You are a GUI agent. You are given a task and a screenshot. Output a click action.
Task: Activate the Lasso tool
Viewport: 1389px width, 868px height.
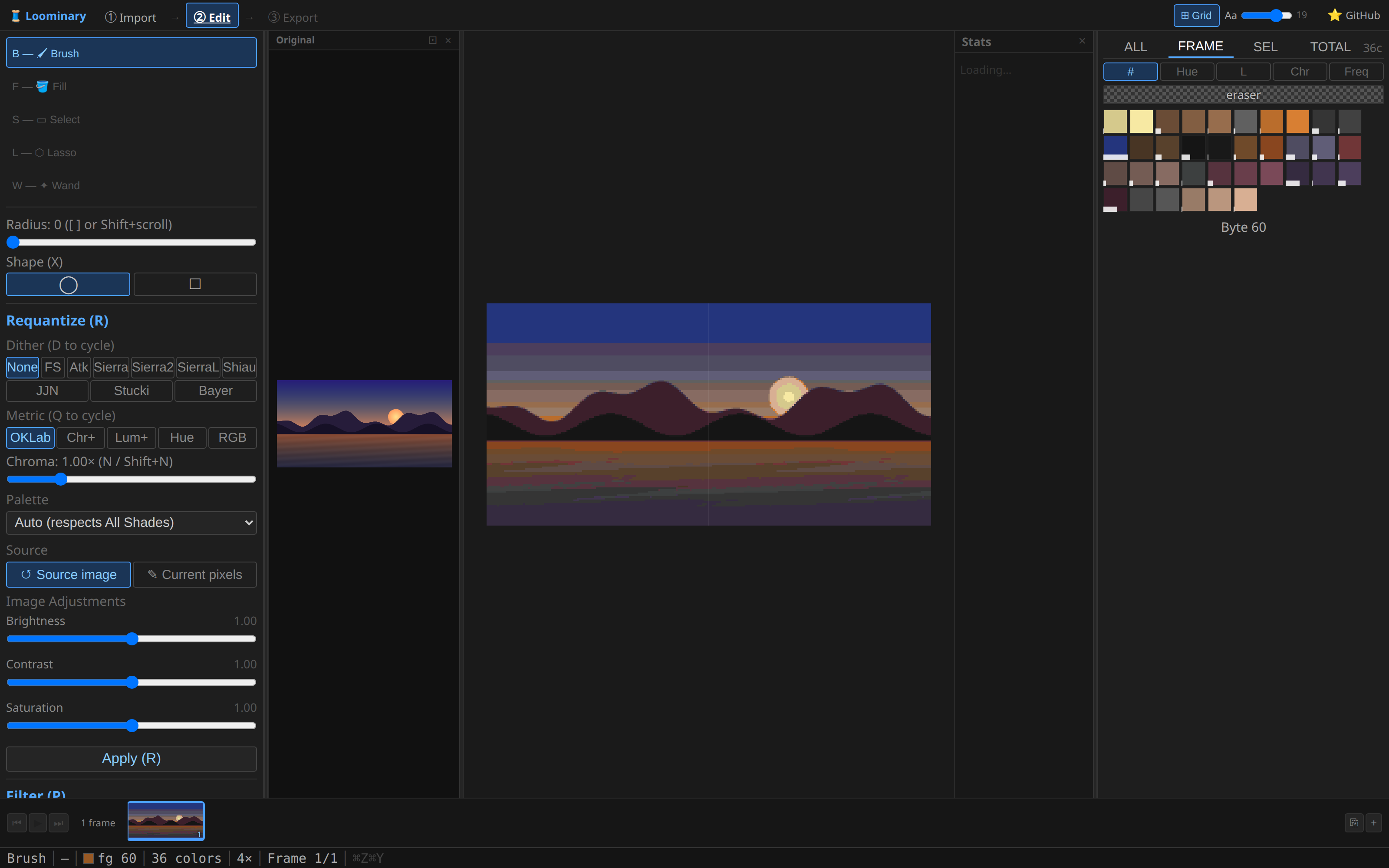(x=131, y=152)
